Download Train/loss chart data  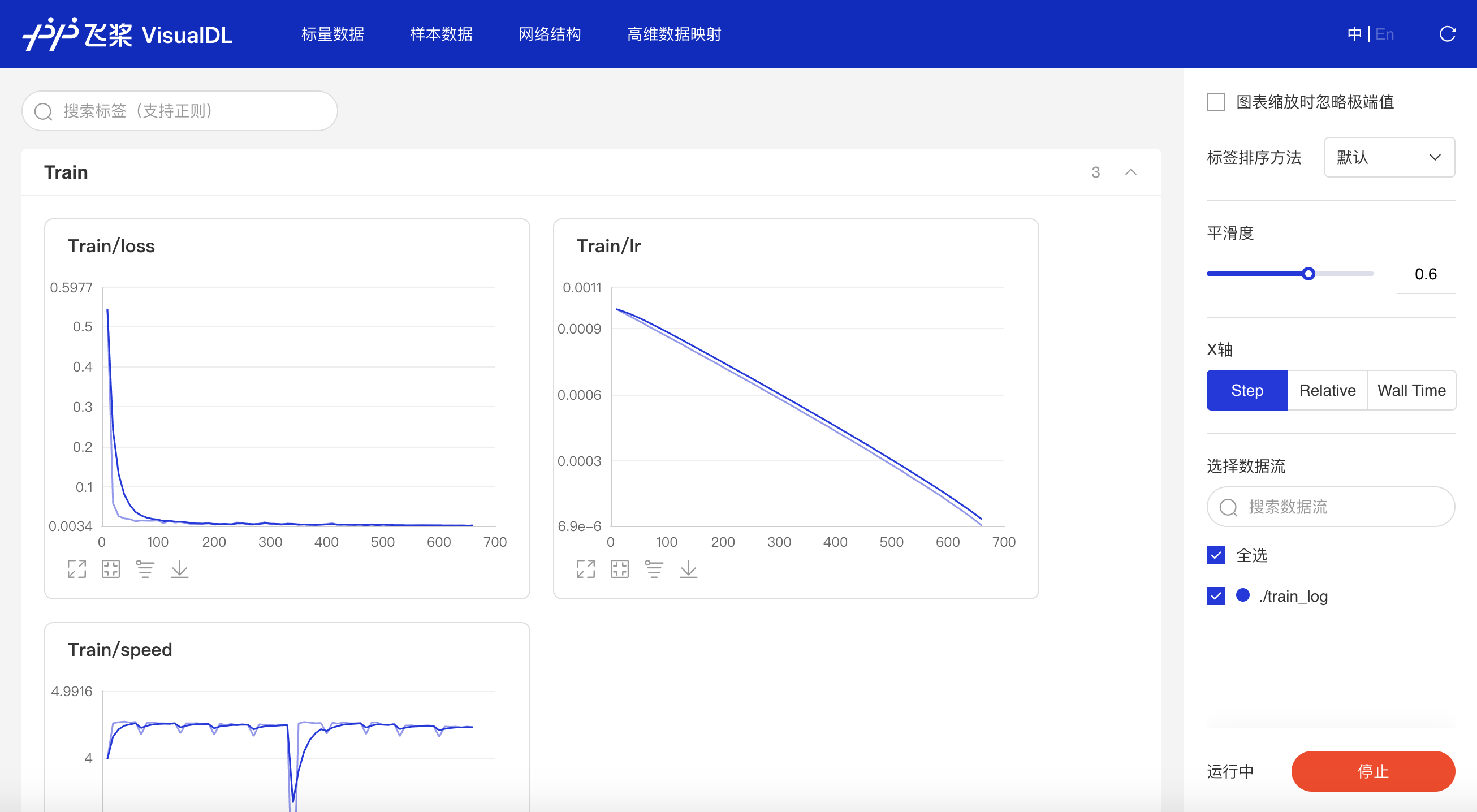pyautogui.click(x=179, y=569)
